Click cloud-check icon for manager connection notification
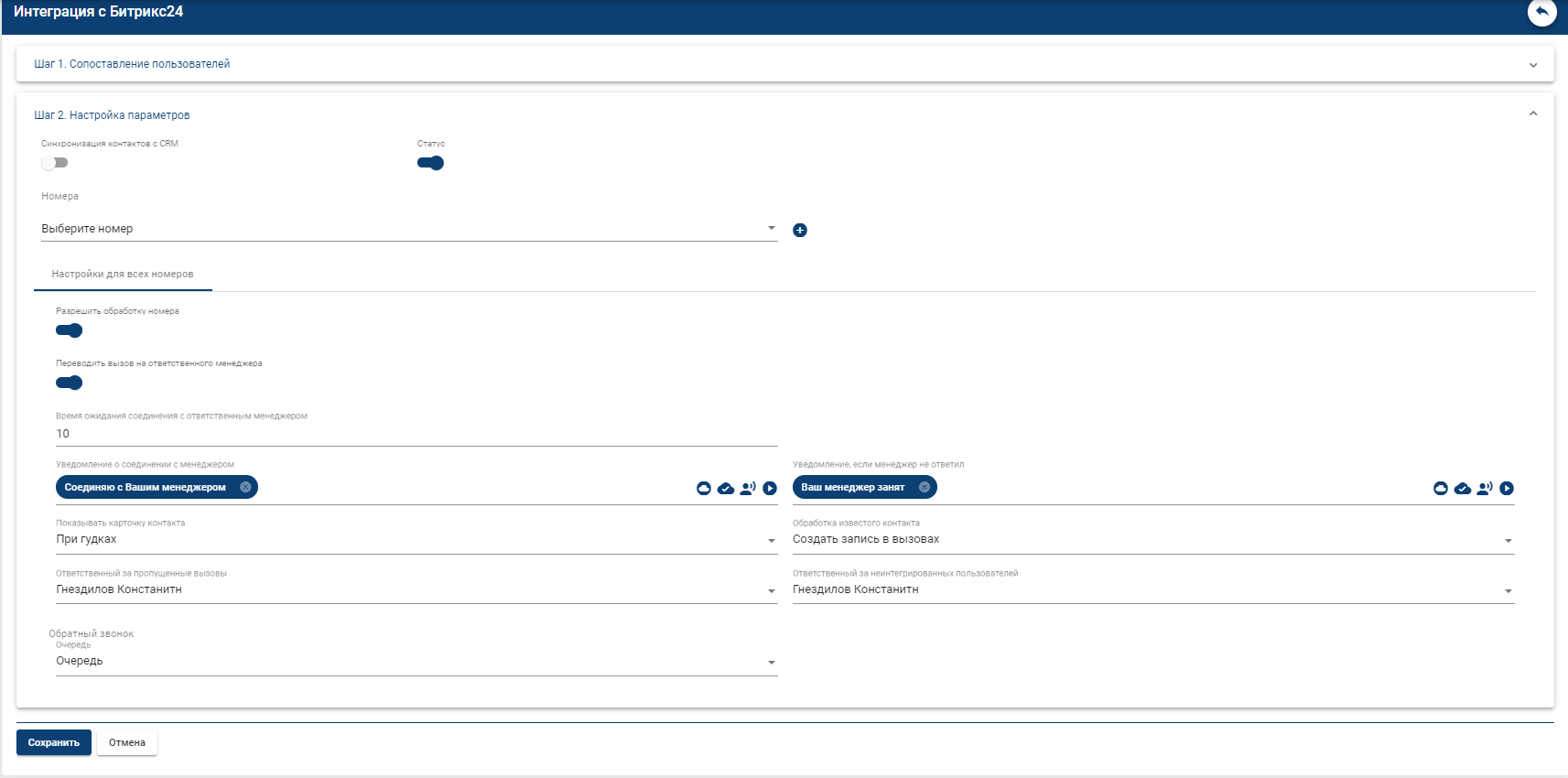 (726, 489)
